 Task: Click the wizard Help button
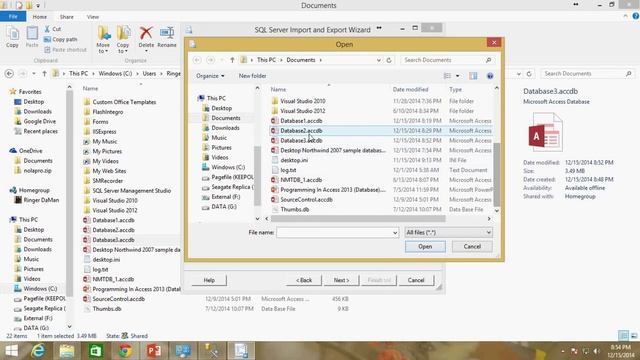pyautogui.click(x=209, y=280)
